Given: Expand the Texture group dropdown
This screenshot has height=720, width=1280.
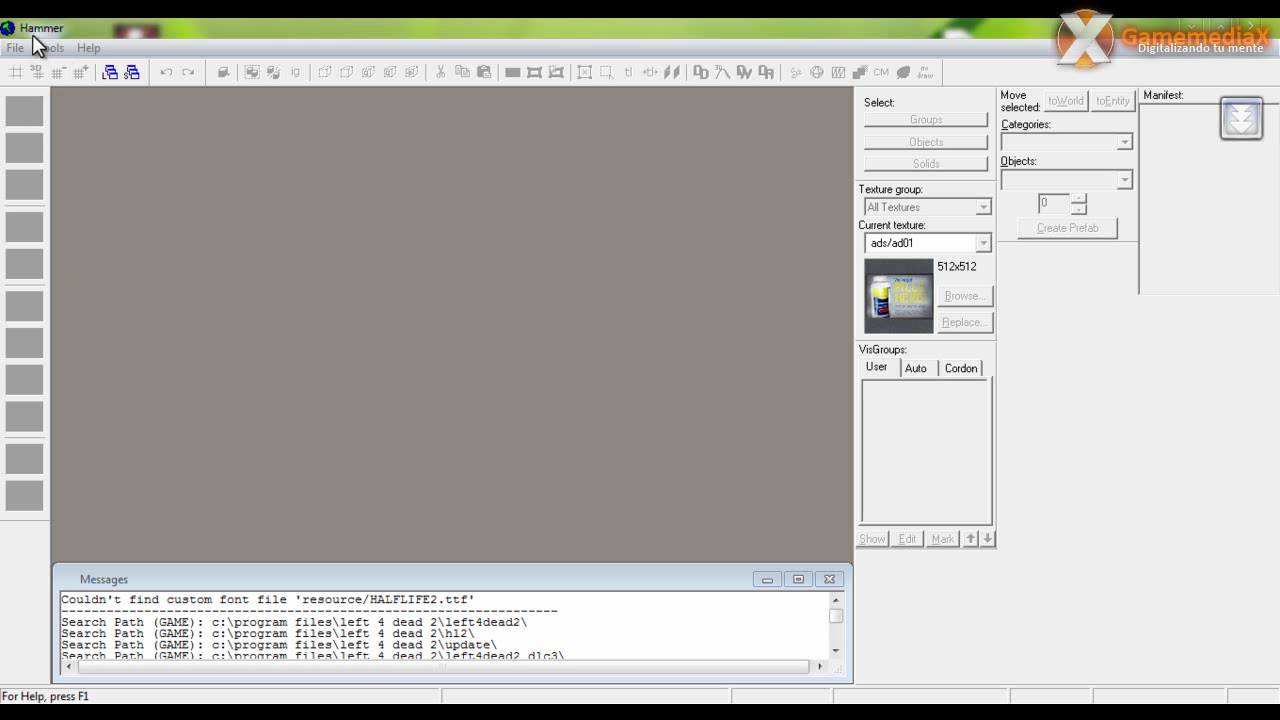Looking at the screenshot, I should click(983, 207).
